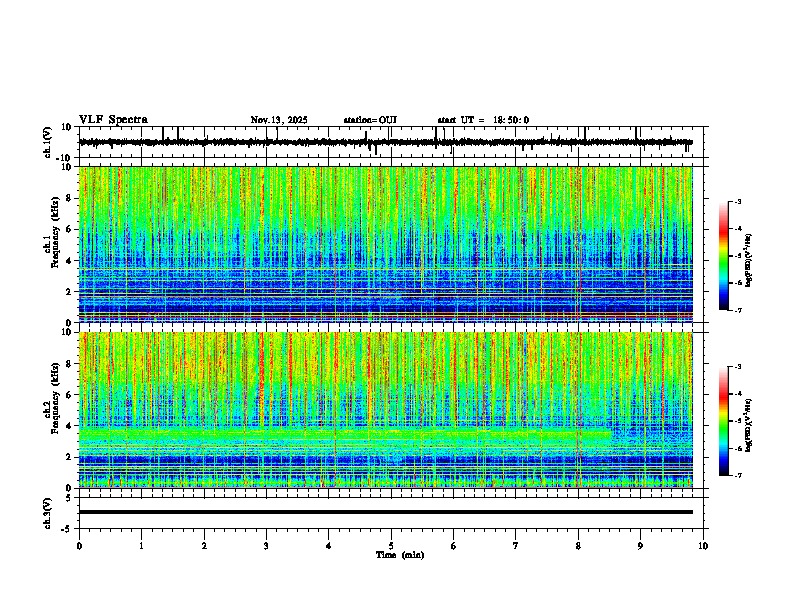
Task: Click the "-7" label on ch.1 colorbar
Action: (738, 310)
